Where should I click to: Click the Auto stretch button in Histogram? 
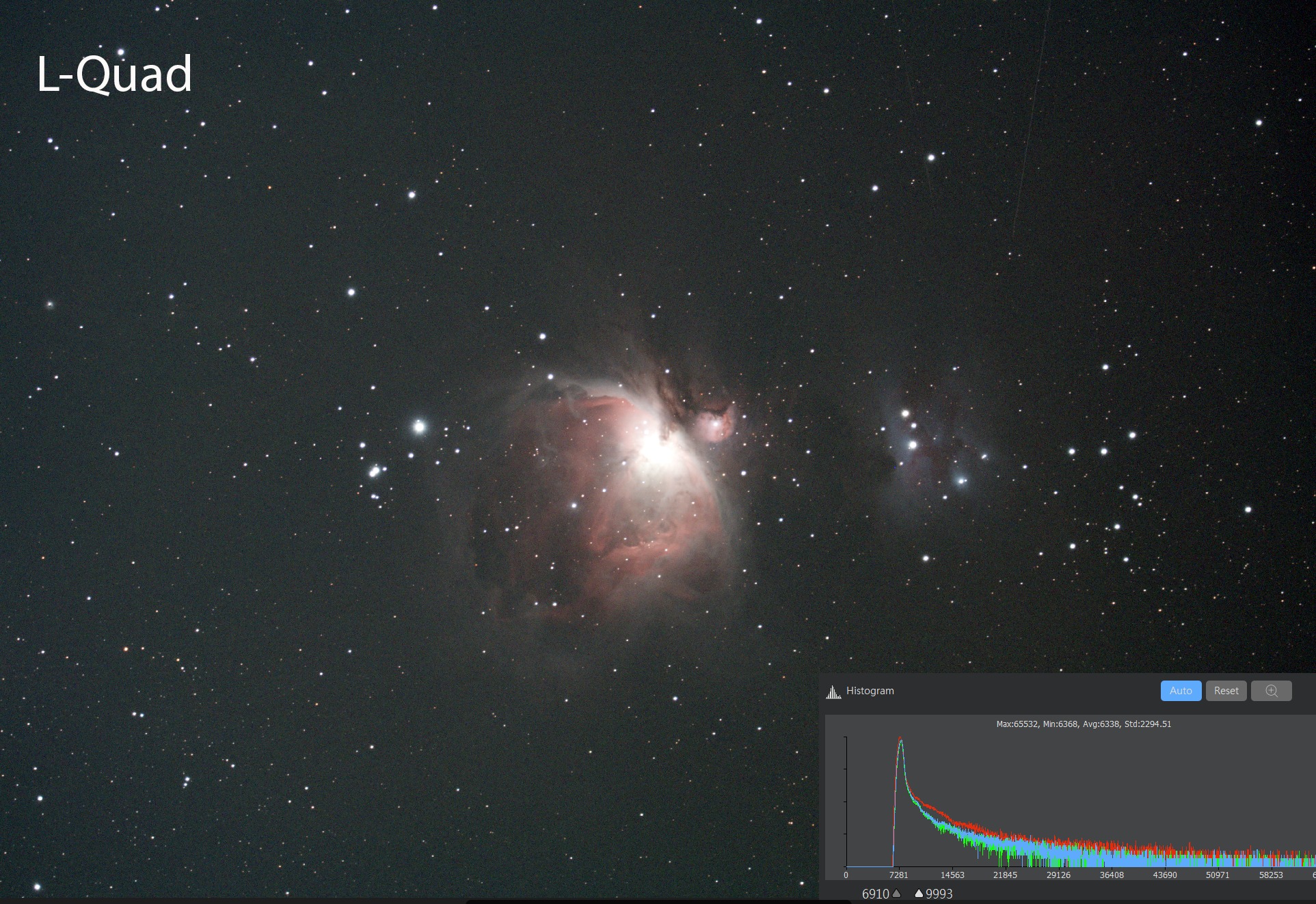[x=1181, y=691]
